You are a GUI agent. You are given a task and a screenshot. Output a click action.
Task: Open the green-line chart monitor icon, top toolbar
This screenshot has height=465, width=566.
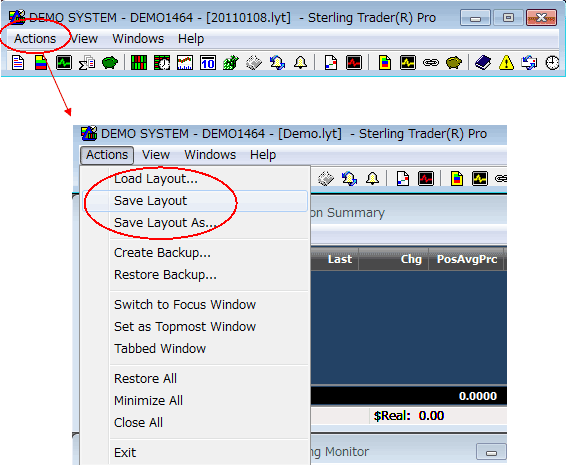click(x=64, y=63)
